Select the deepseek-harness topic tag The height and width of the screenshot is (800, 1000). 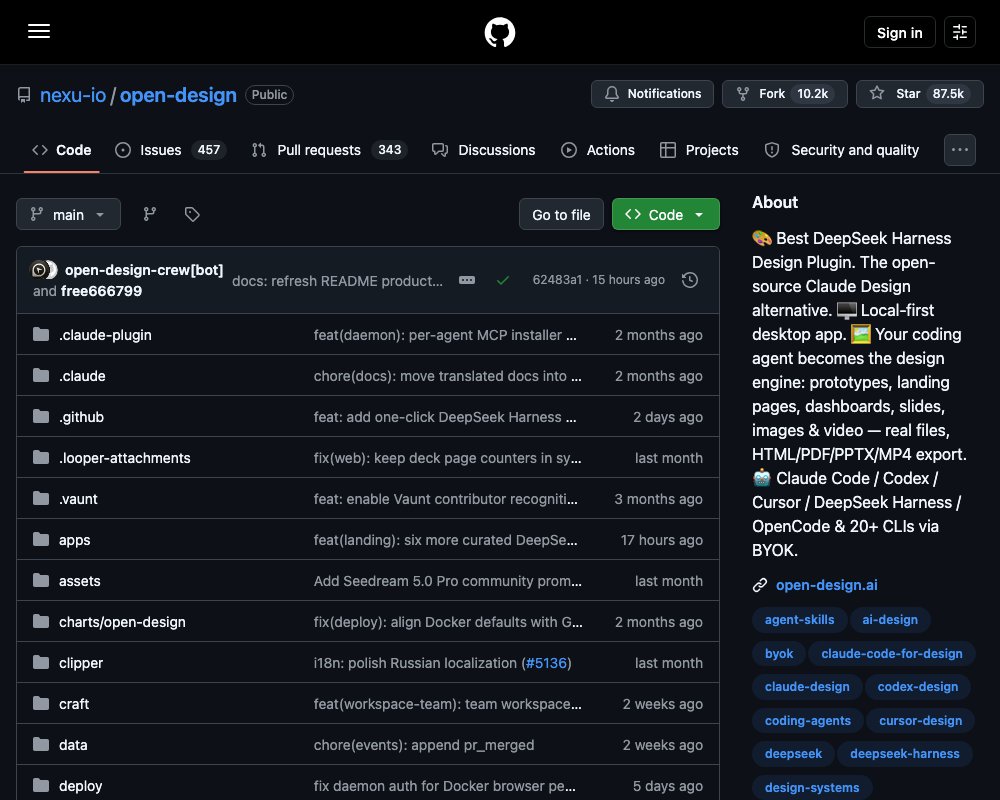[905, 754]
